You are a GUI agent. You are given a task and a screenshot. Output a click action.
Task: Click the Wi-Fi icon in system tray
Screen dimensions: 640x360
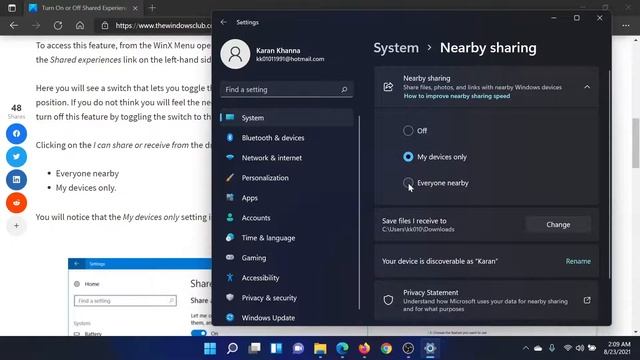(567, 348)
